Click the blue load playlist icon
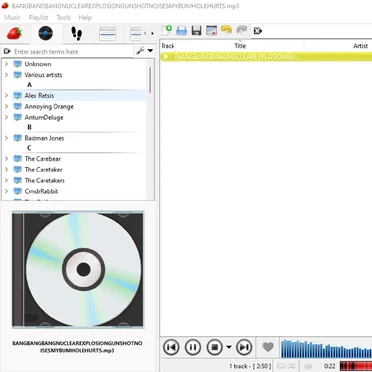This screenshot has height=372, width=372. tap(182, 31)
